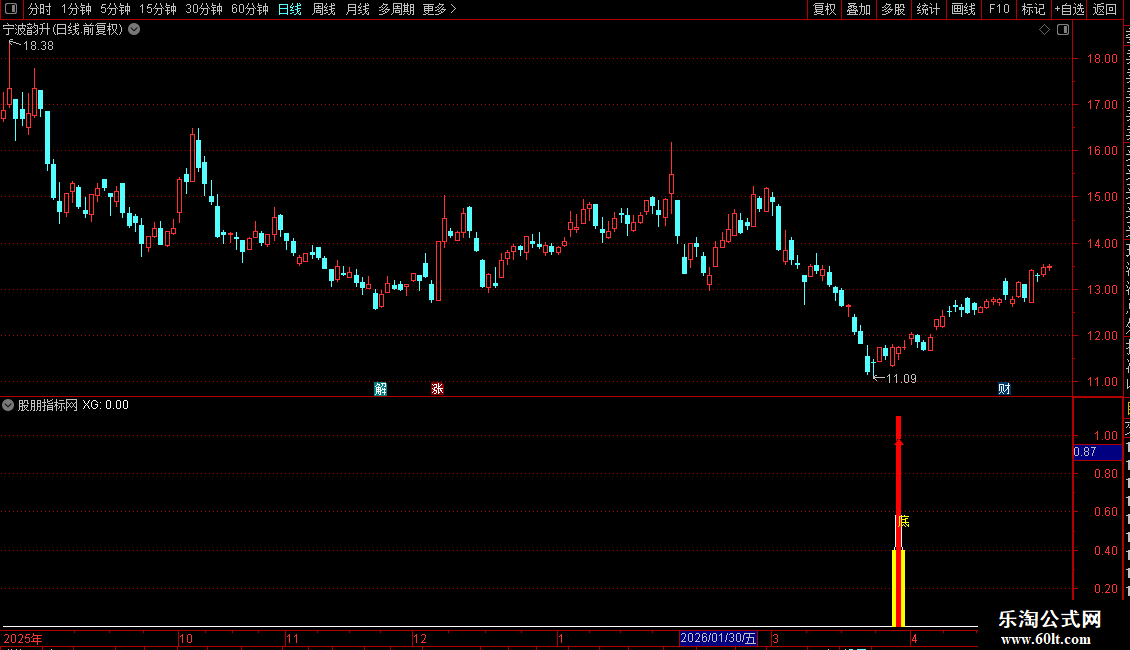Click the 12 month axis label
Screen dimensions: 1130x650
pyautogui.click(x=420, y=638)
